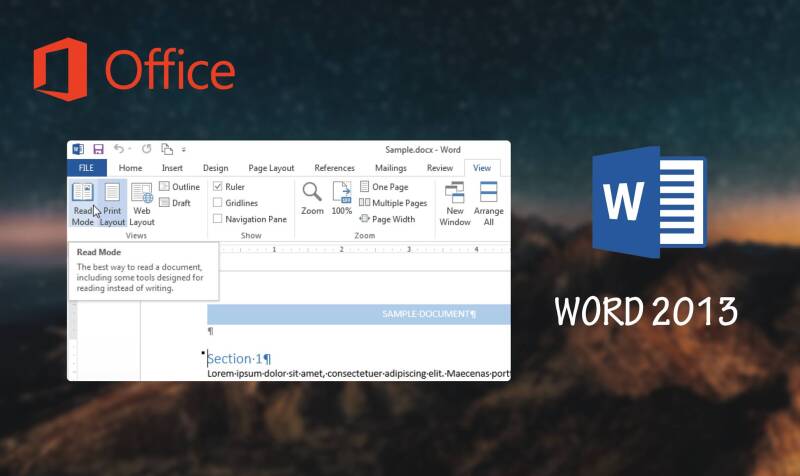Click the horizontal ruler at mark 2
The width and height of the screenshot is (800, 476).
click(x=341, y=249)
